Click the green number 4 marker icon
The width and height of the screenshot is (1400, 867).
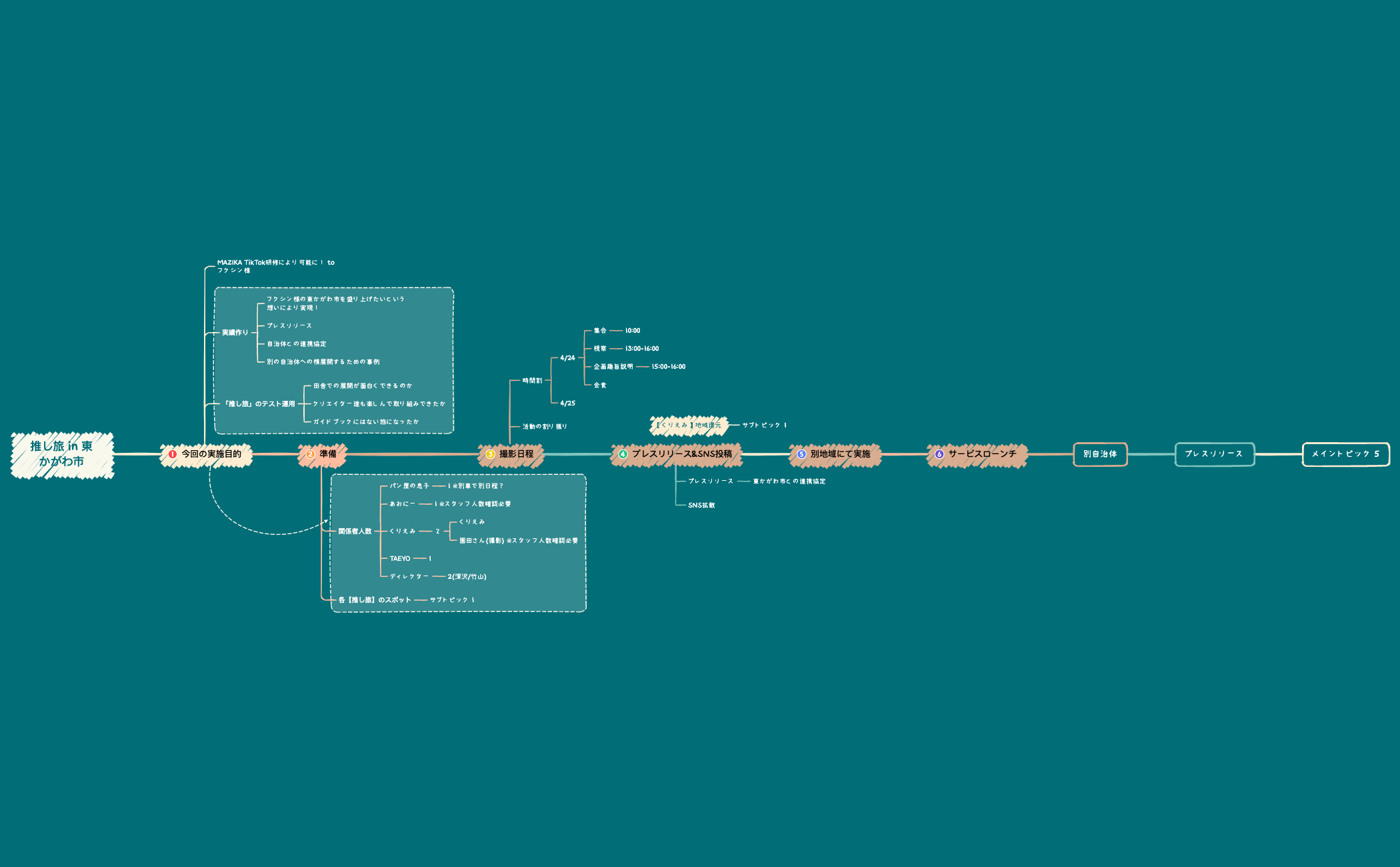pyautogui.click(x=623, y=454)
